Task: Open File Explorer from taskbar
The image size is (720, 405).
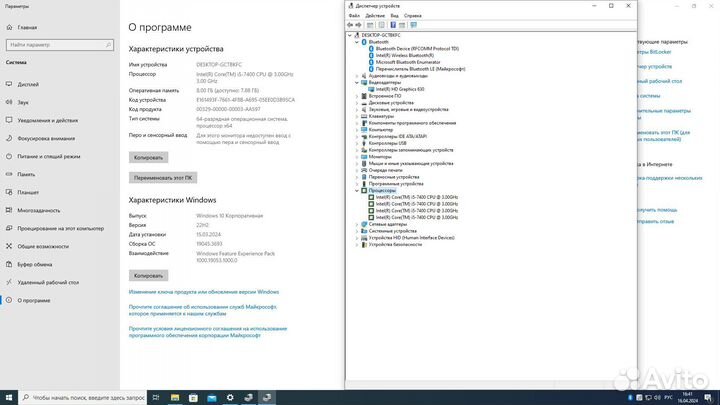Action: [x=175, y=398]
